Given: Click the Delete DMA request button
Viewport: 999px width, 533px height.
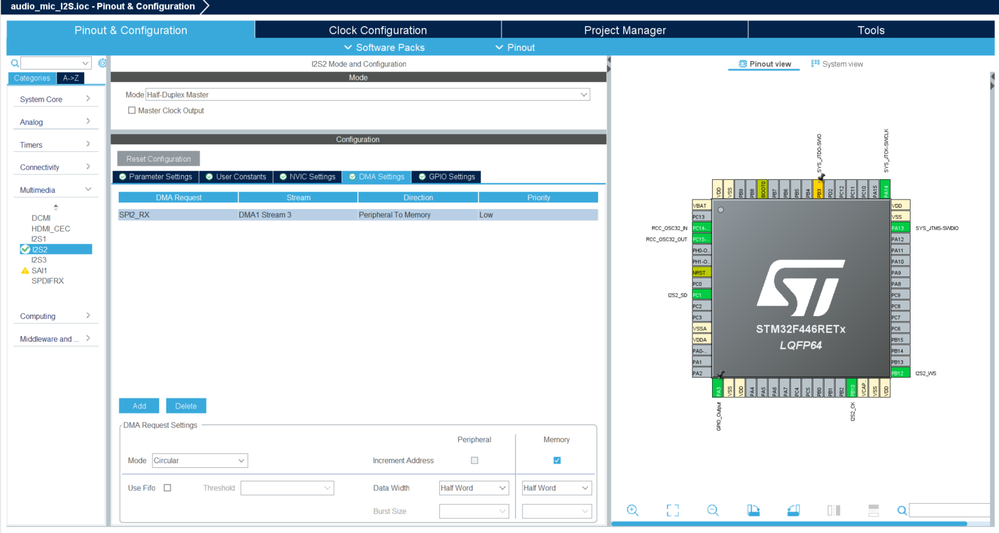Looking at the screenshot, I should click(x=186, y=406).
